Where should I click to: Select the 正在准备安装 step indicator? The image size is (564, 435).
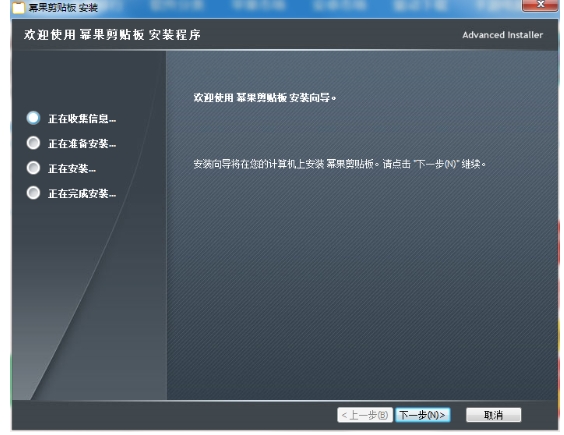click(x=33, y=143)
